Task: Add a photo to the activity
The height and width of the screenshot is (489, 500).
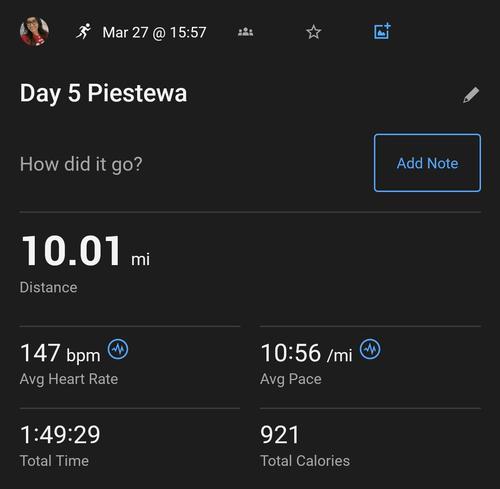Action: [x=382, y=31]
